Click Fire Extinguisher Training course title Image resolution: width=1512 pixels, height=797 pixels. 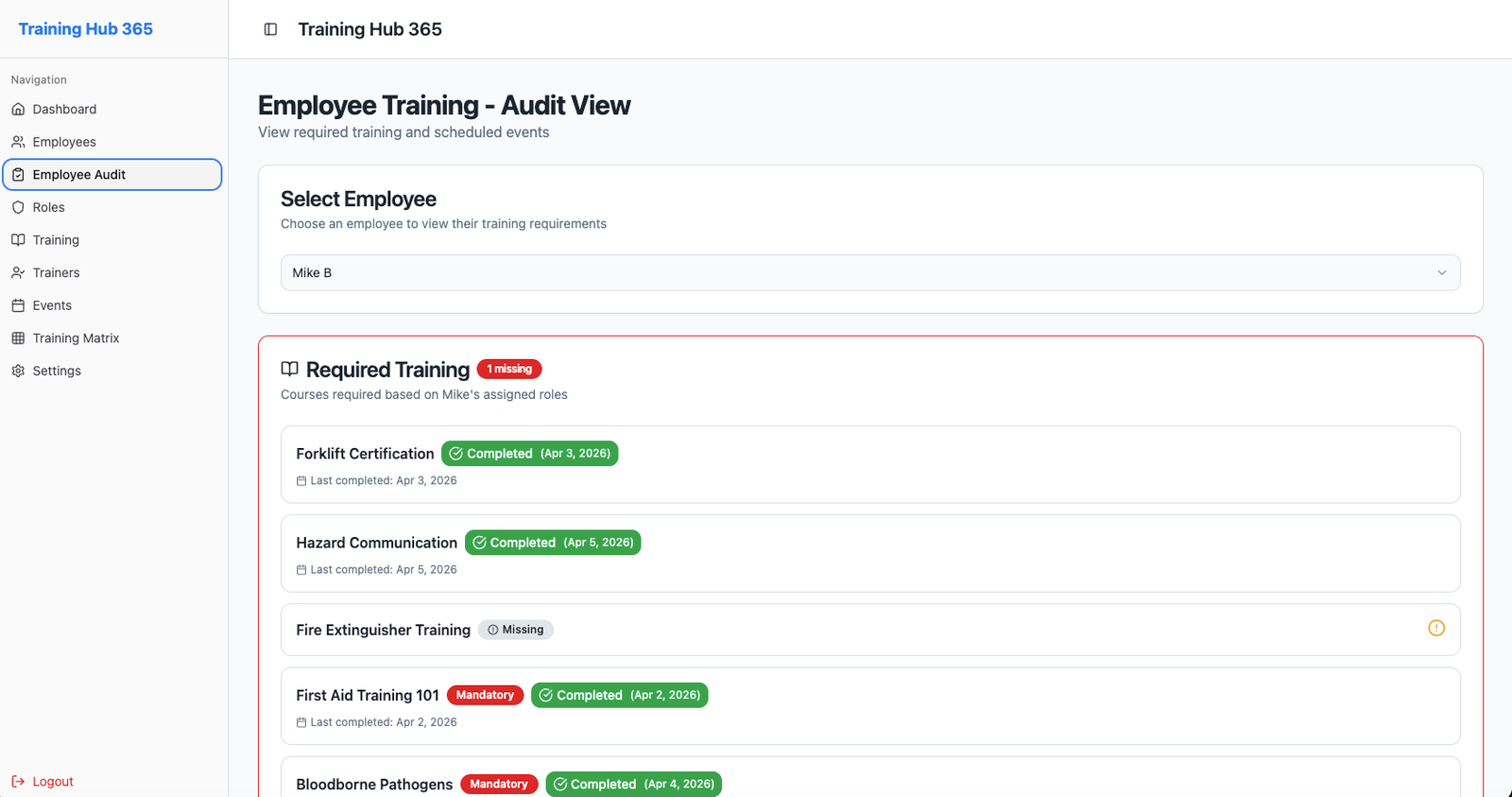coord(383,630)
